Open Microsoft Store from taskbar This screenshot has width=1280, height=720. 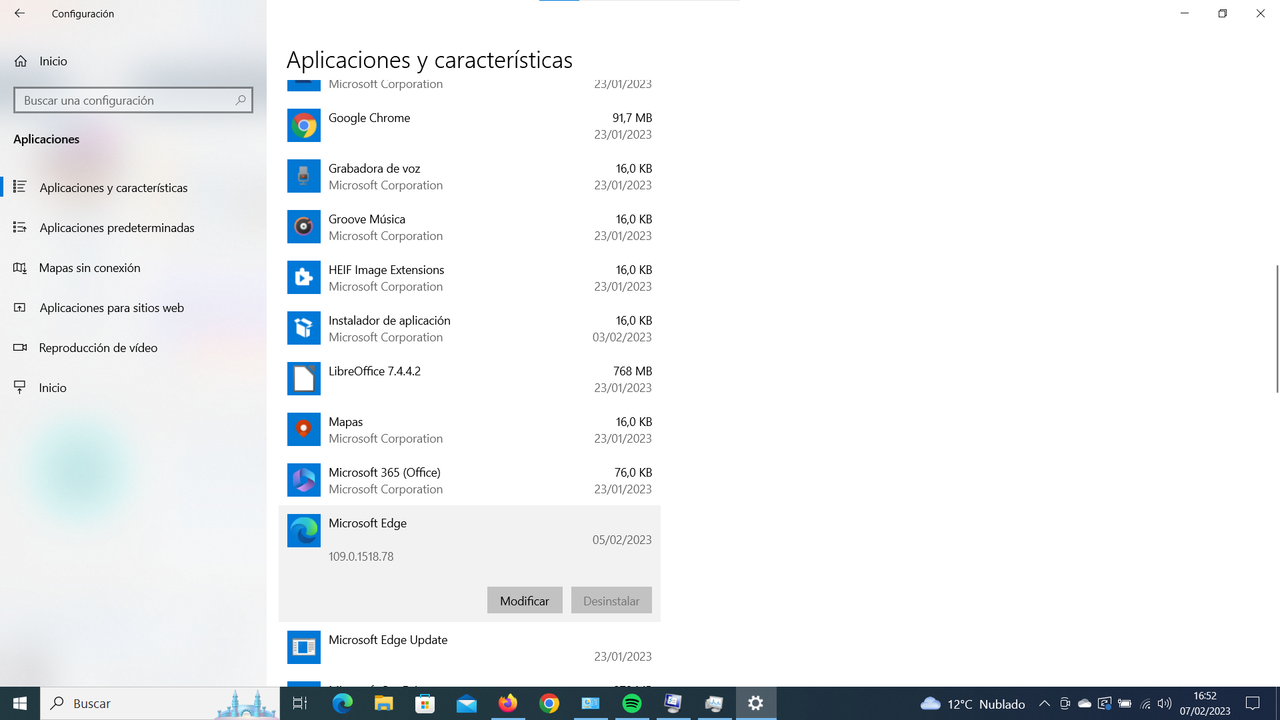(x=425, y=703)
